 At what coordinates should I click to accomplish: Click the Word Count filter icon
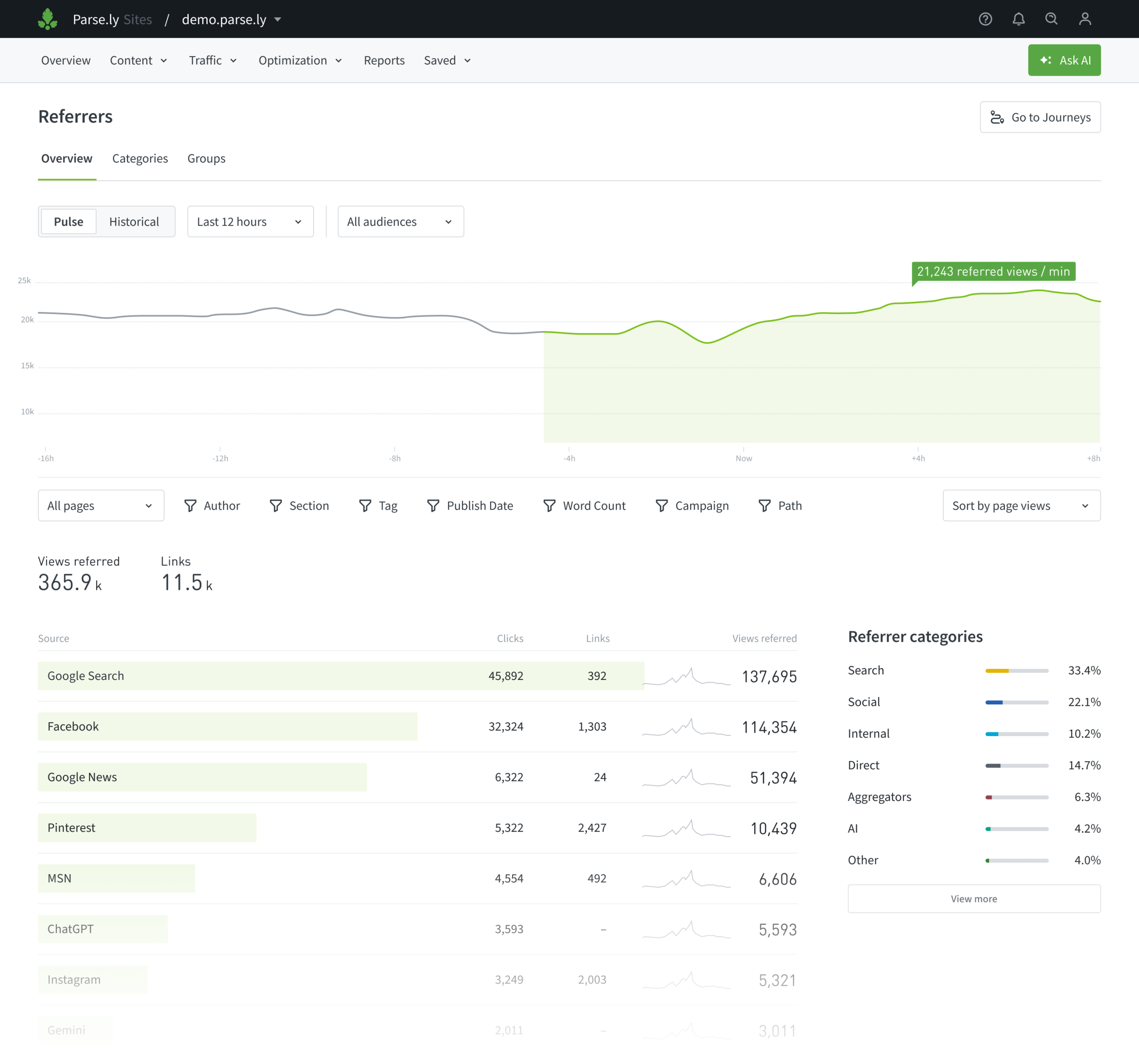[549, 506]
